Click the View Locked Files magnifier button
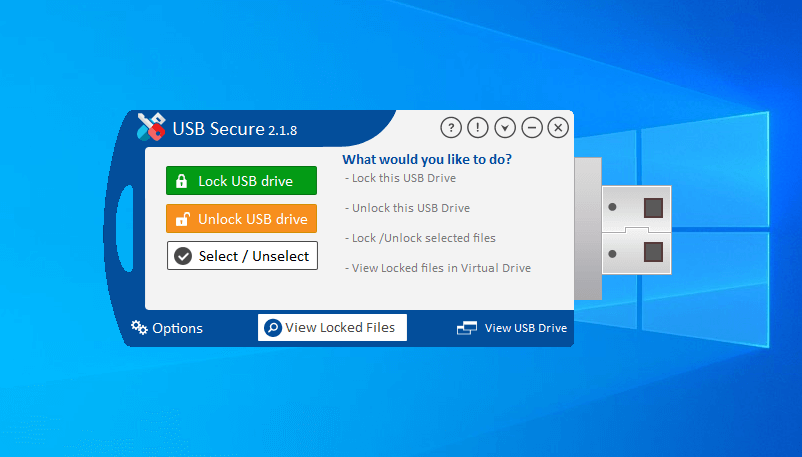 click(x=332, y=327)
